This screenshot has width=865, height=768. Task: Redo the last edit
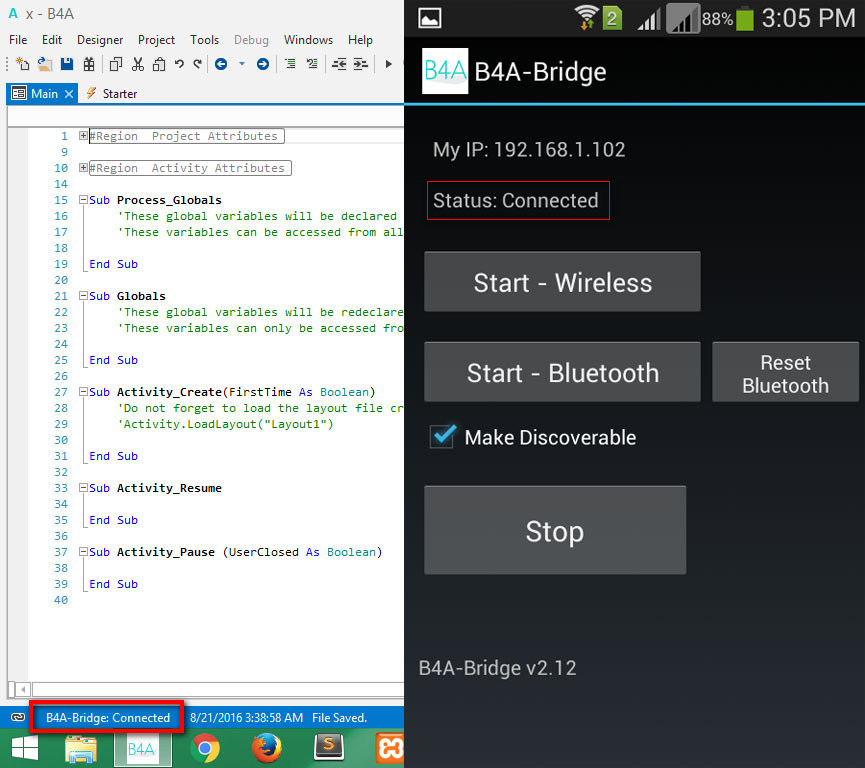click(x=197, y=64)
